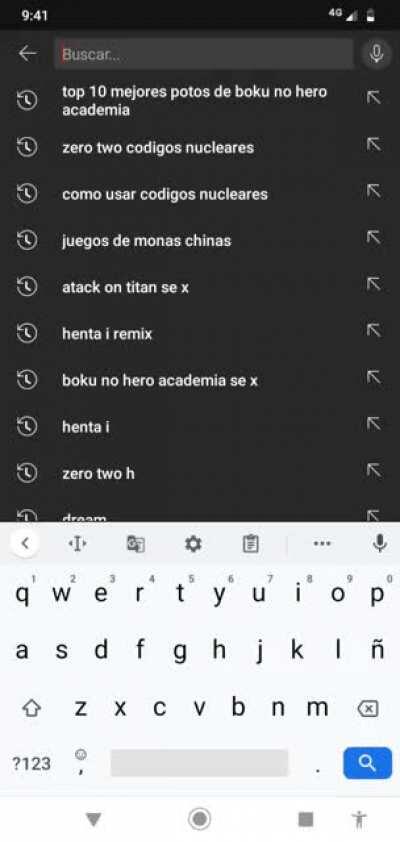Viewport: 400px width, 842px height.
Task: Switch the keyboard to the ?123 symbols layout
Action: 31,763
